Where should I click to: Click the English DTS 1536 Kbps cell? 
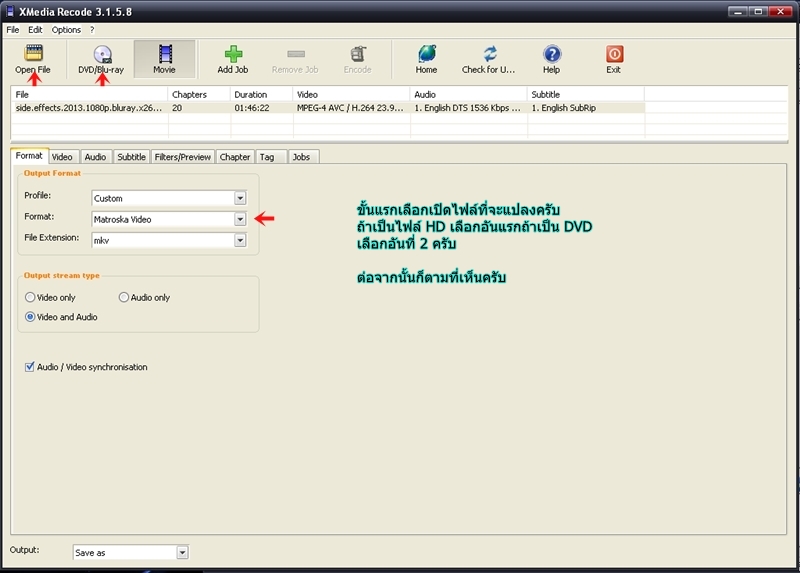pos(468,108)
